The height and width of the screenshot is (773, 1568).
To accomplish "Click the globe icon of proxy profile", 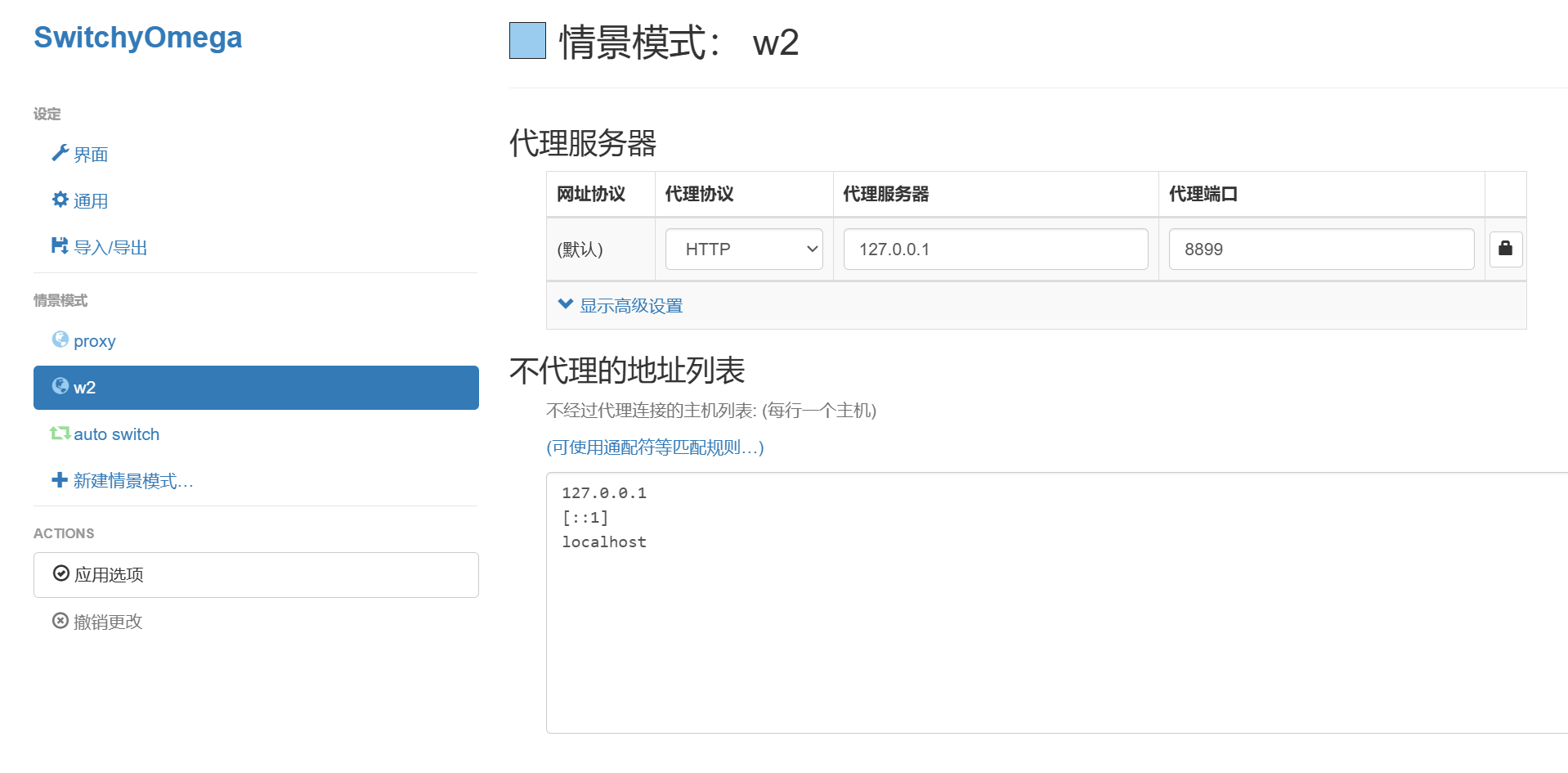I will [60, 339].
